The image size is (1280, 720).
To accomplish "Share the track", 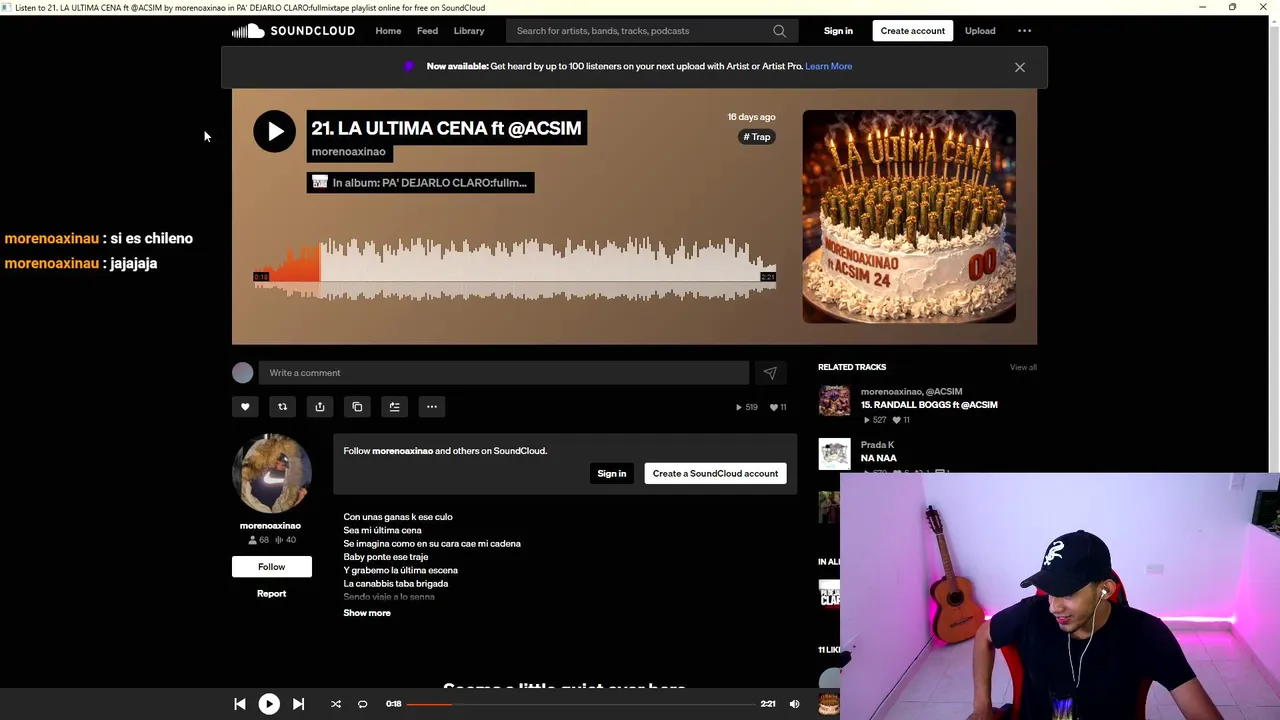I will pos(320,407).
